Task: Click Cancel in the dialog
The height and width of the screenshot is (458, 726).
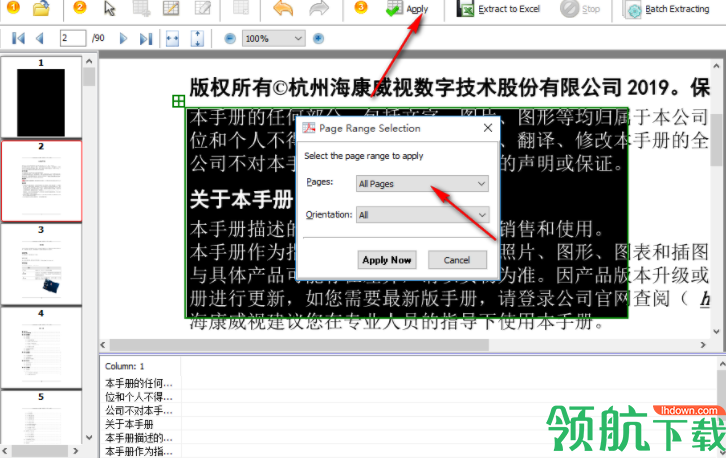Action: (x=457, y=260)
